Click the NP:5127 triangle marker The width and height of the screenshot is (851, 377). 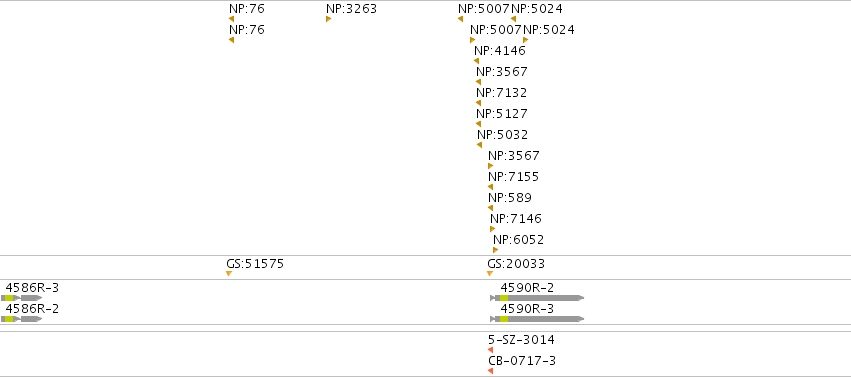point(478,124)
